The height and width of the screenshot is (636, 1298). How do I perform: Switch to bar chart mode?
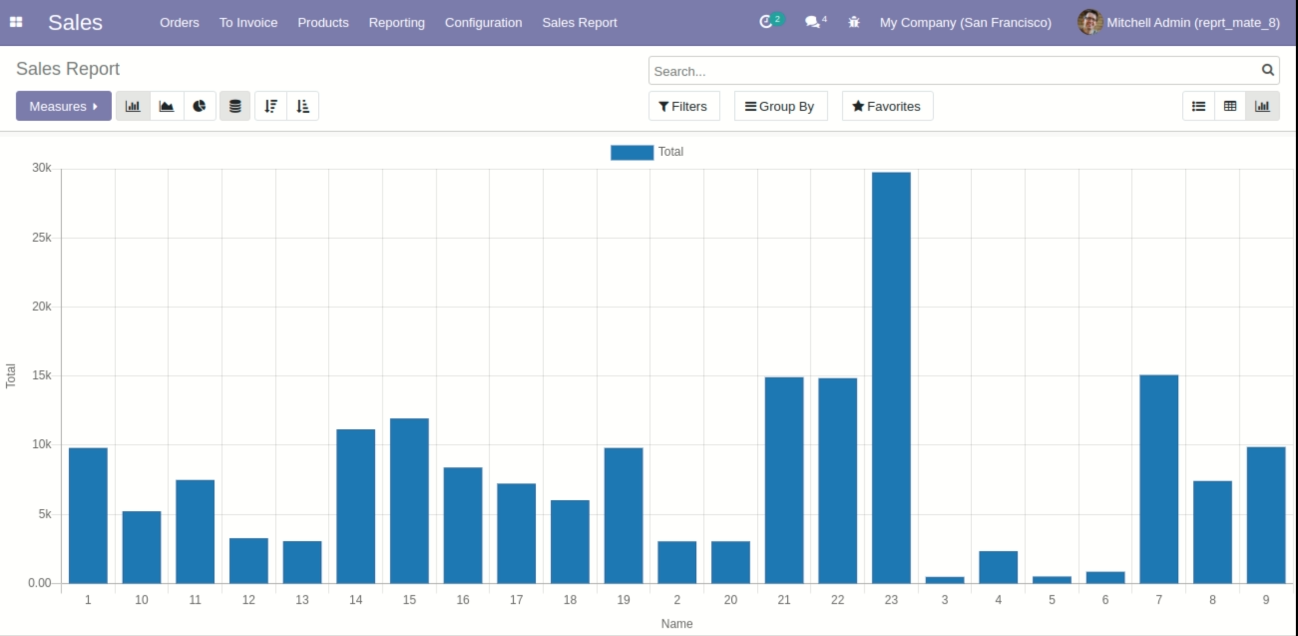[133, 106]
